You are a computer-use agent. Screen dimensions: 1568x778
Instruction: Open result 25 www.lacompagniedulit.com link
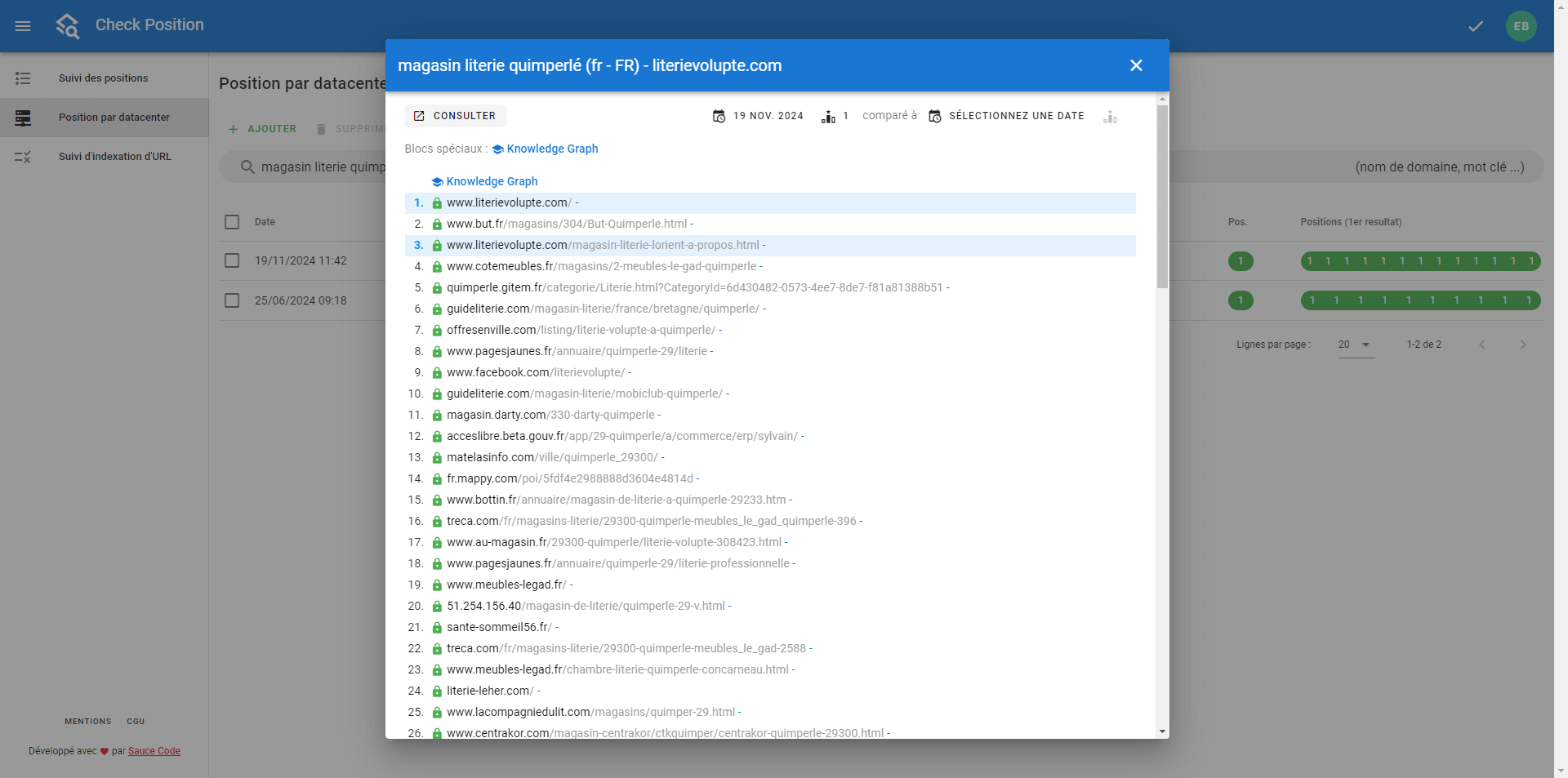[x=591, y=712]
